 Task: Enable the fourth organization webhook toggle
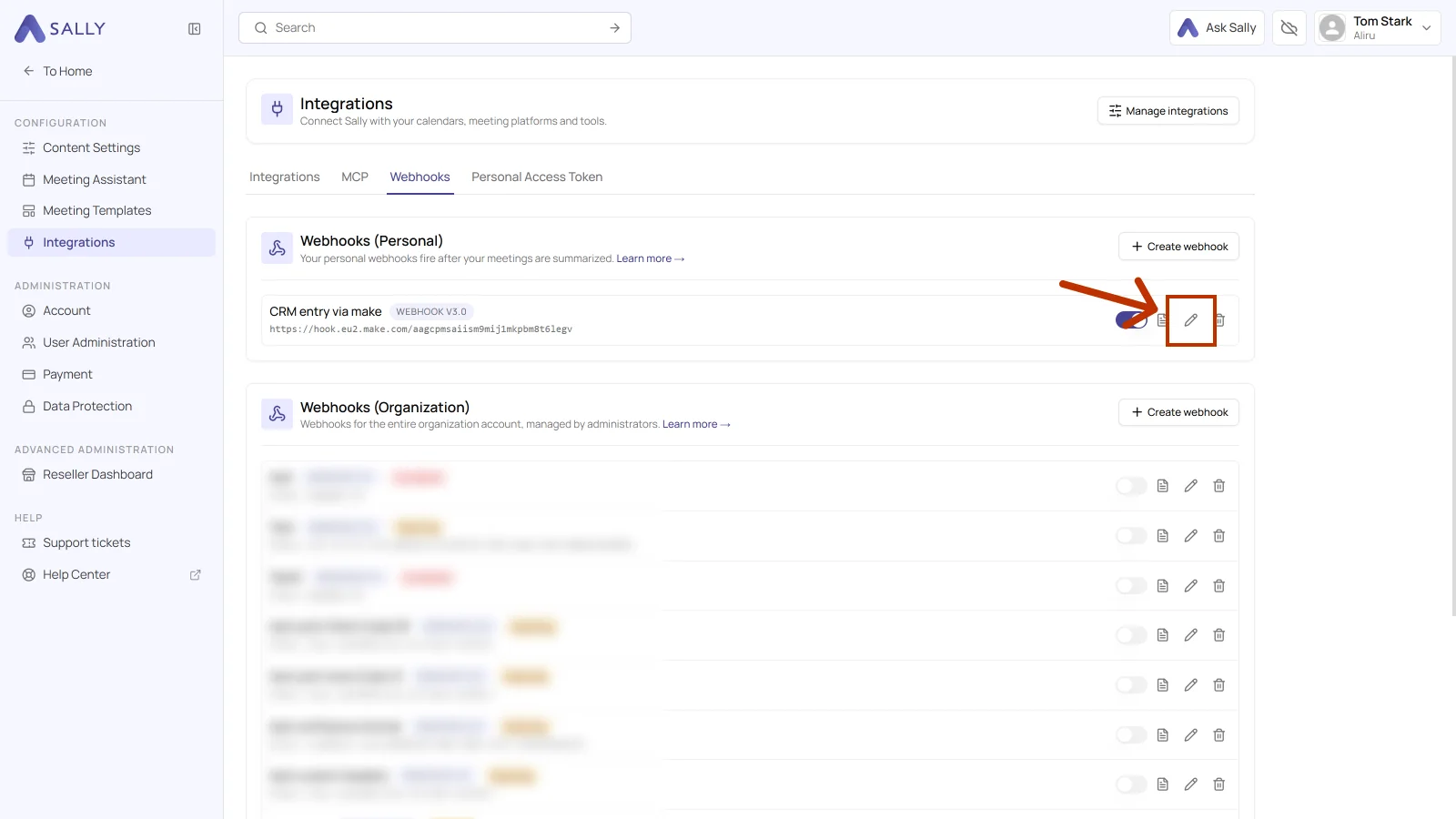1131,635
